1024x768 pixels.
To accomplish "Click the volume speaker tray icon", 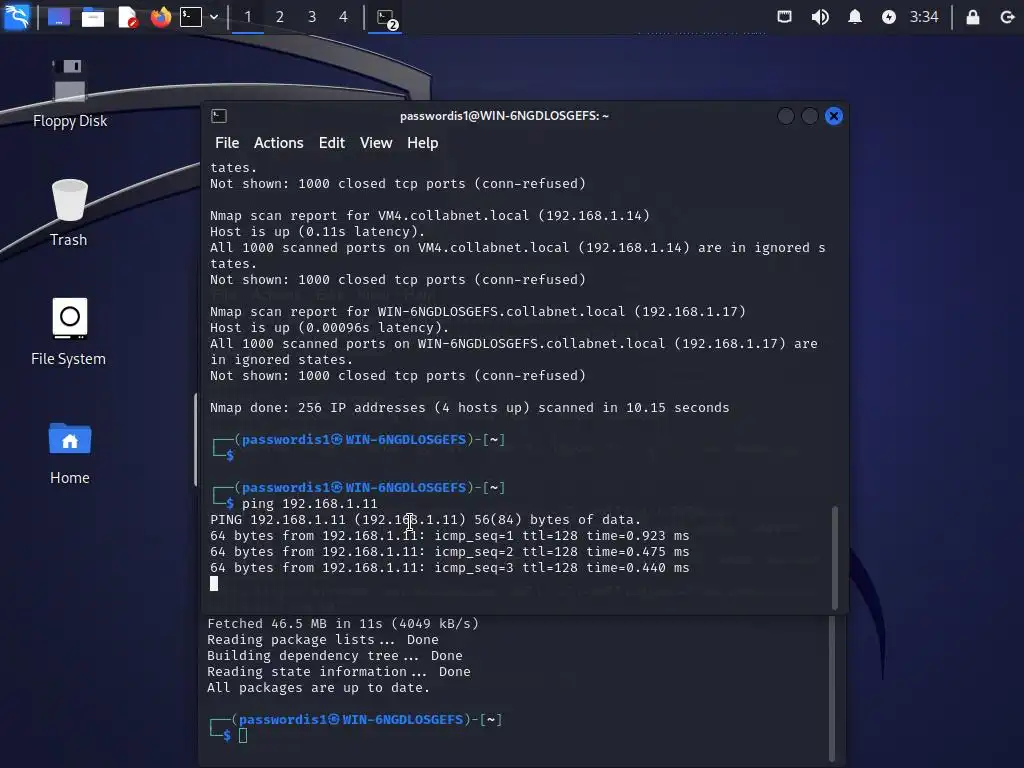I will pyautogui.click(x=820, y=17).
